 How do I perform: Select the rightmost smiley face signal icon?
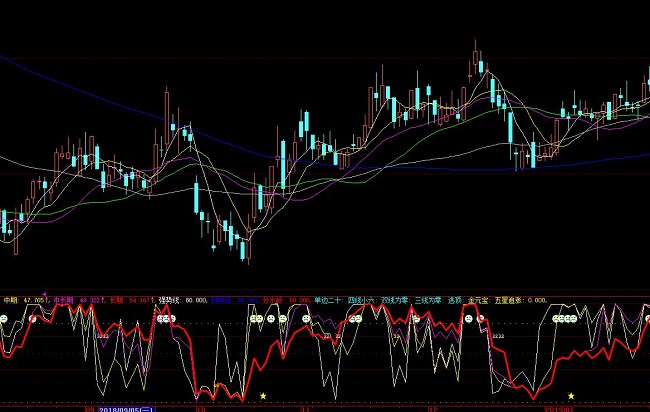coord(644,318)
